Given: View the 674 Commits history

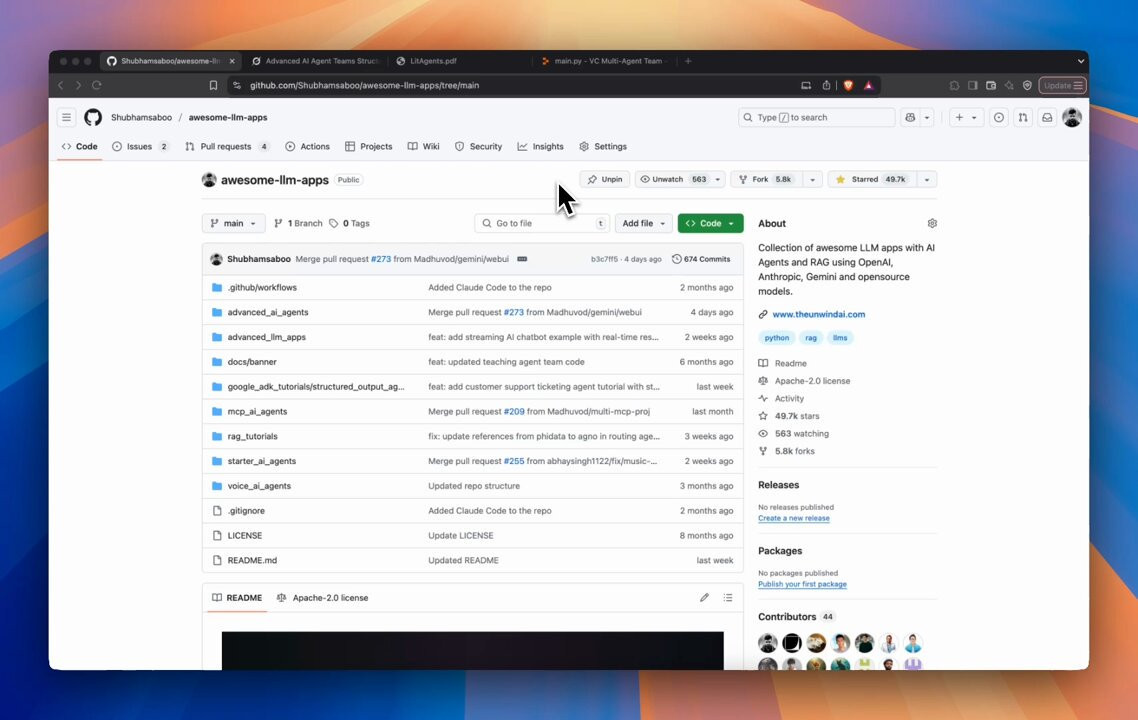Looking at the screenshot, I should click(x=701, y=259).
